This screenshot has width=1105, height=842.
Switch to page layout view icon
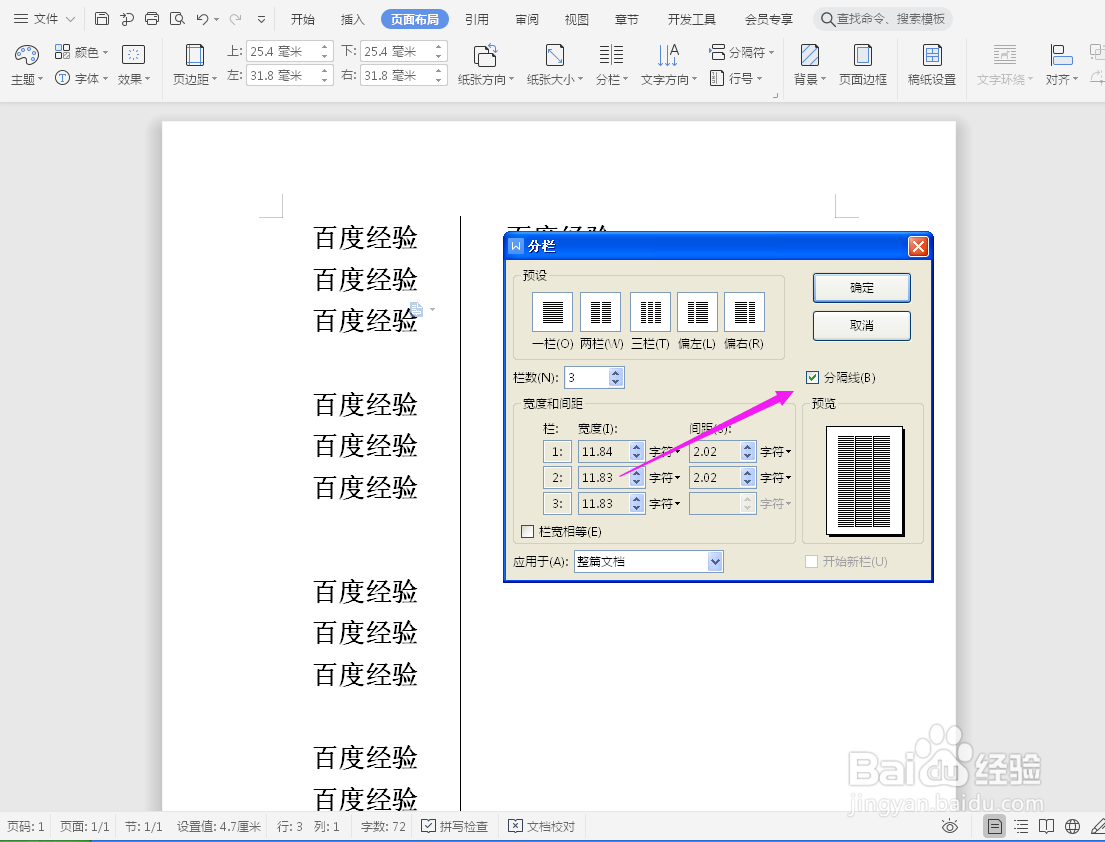[x=994, y=826]
